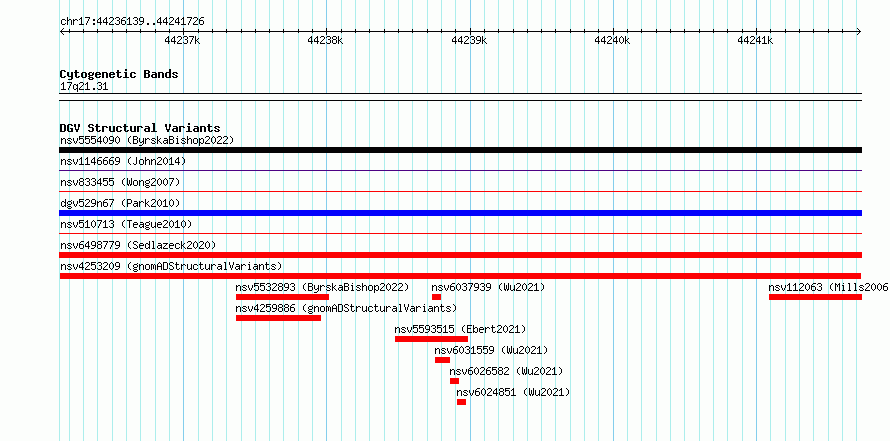
Task: Click the 44238k ruler tick label
Action: pos(326,40)
